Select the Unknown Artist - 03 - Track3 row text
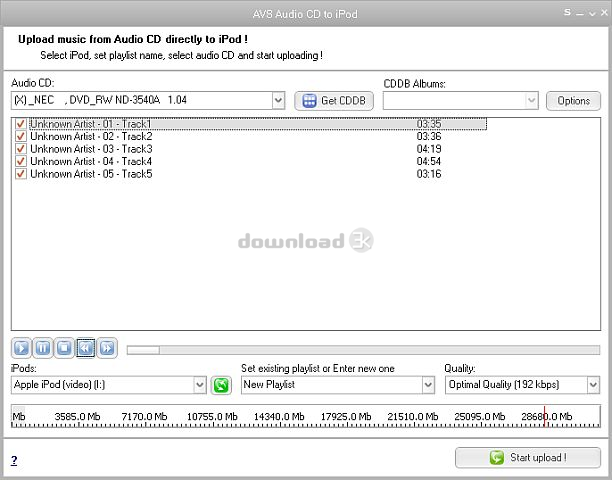The width and height of the screenshot is (612, 480). (x=91, y=149)
